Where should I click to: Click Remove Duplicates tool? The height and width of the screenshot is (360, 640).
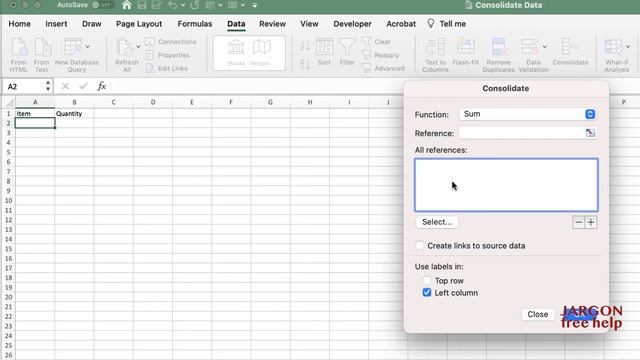[x=498, y=55]
